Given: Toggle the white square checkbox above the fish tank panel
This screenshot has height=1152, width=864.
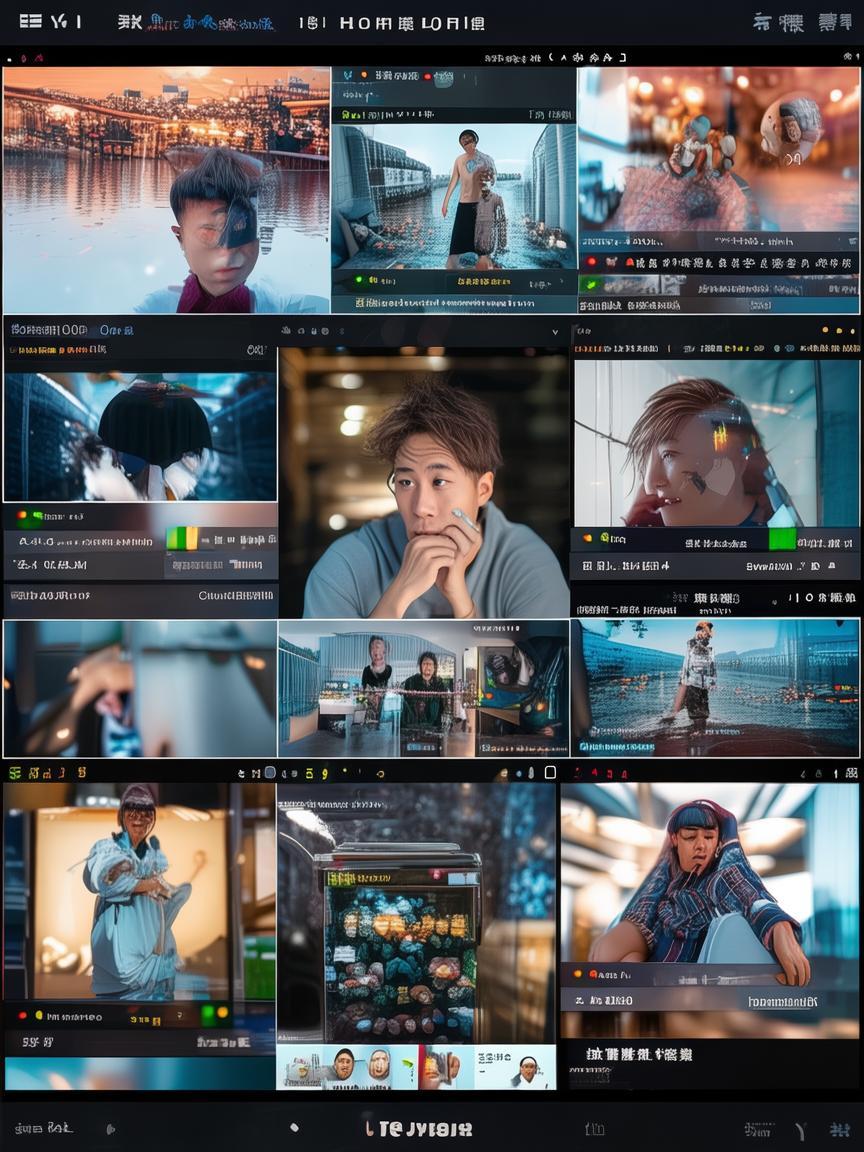Looking at the screenshot, I should tap(550, 772).
